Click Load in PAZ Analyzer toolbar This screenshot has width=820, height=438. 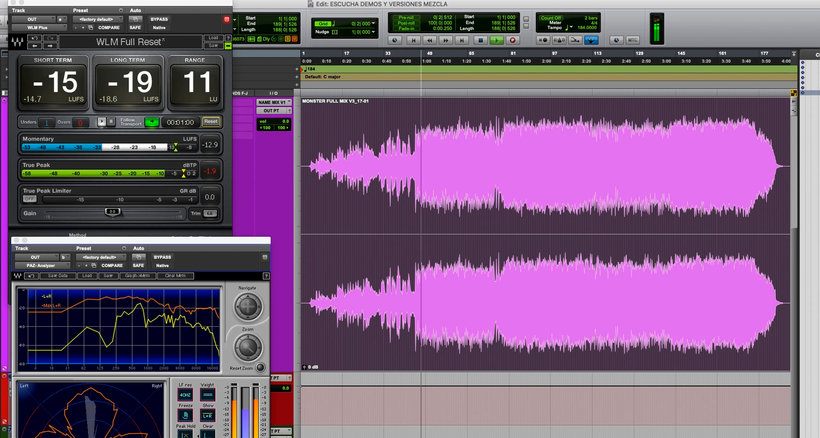tap(87, 276)
